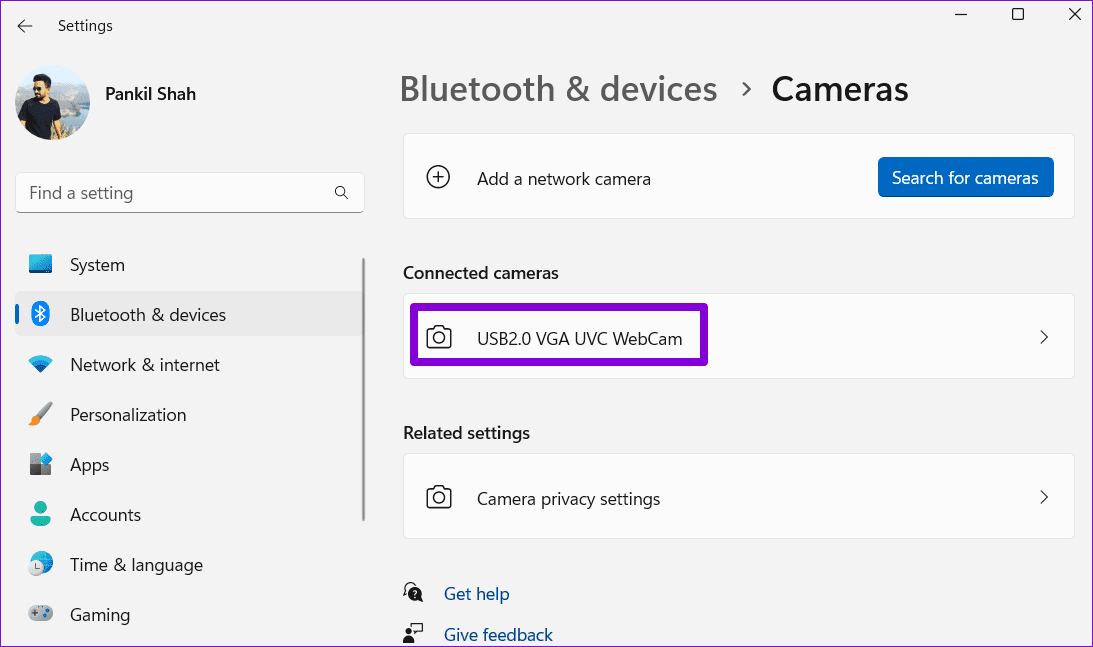Open the Give feedback link
1093x647 pixels.
498,634
